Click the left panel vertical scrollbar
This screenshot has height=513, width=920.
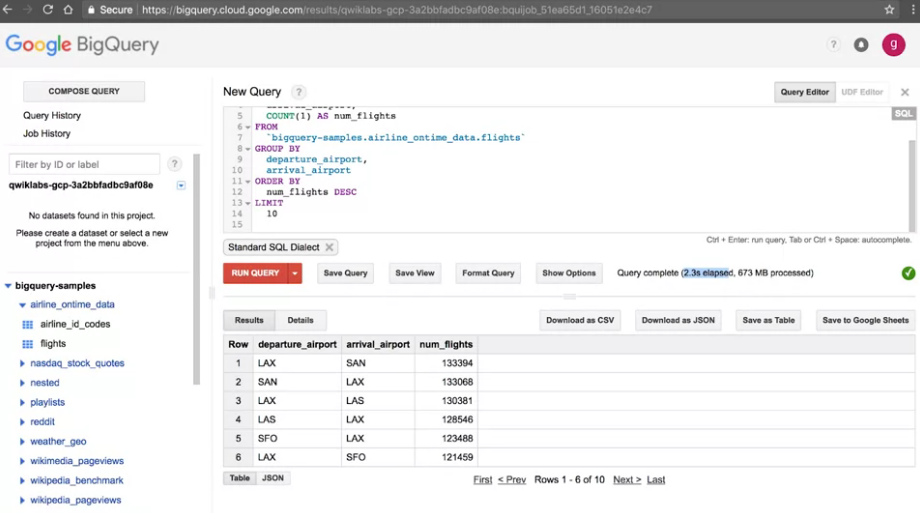[197, 269]
